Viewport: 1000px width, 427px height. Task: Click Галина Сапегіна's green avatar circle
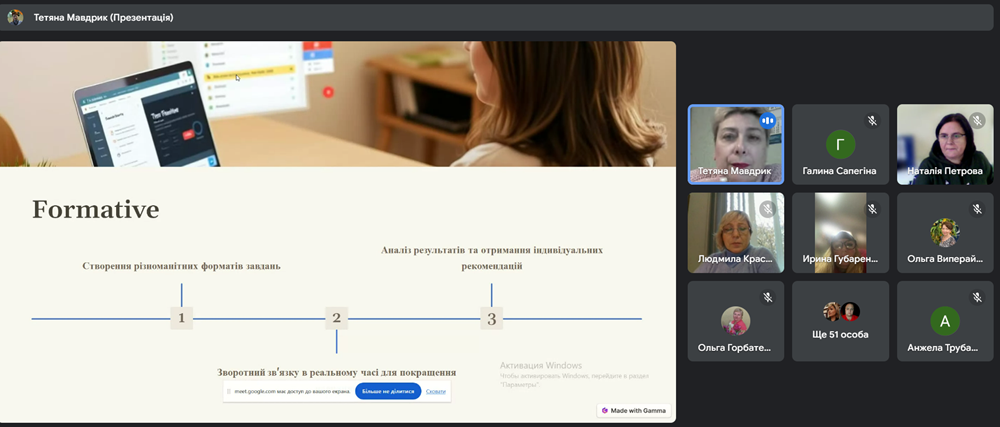coord(840,145)
